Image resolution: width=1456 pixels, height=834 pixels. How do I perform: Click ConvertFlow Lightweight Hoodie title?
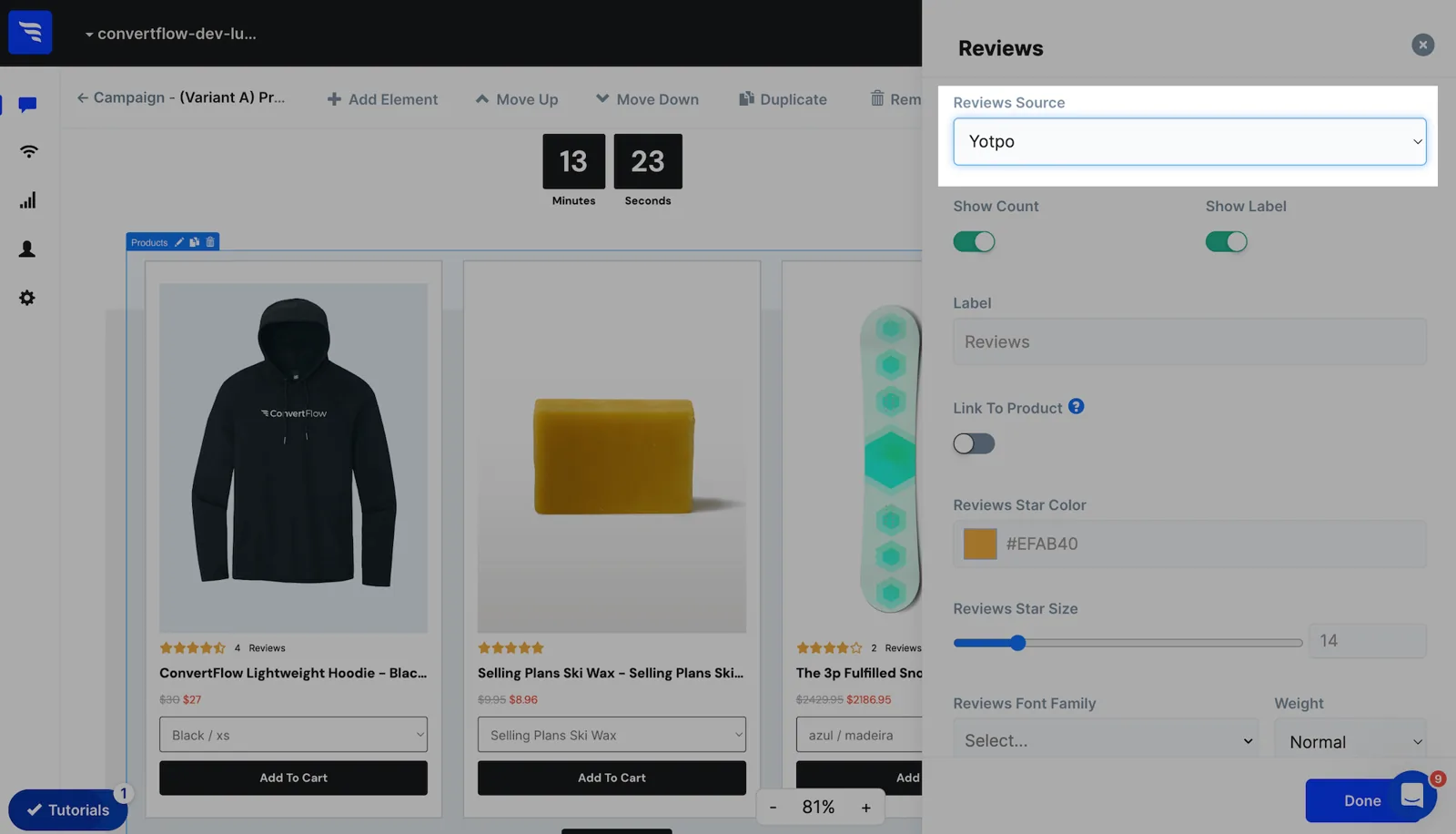[x=293, y=673]
